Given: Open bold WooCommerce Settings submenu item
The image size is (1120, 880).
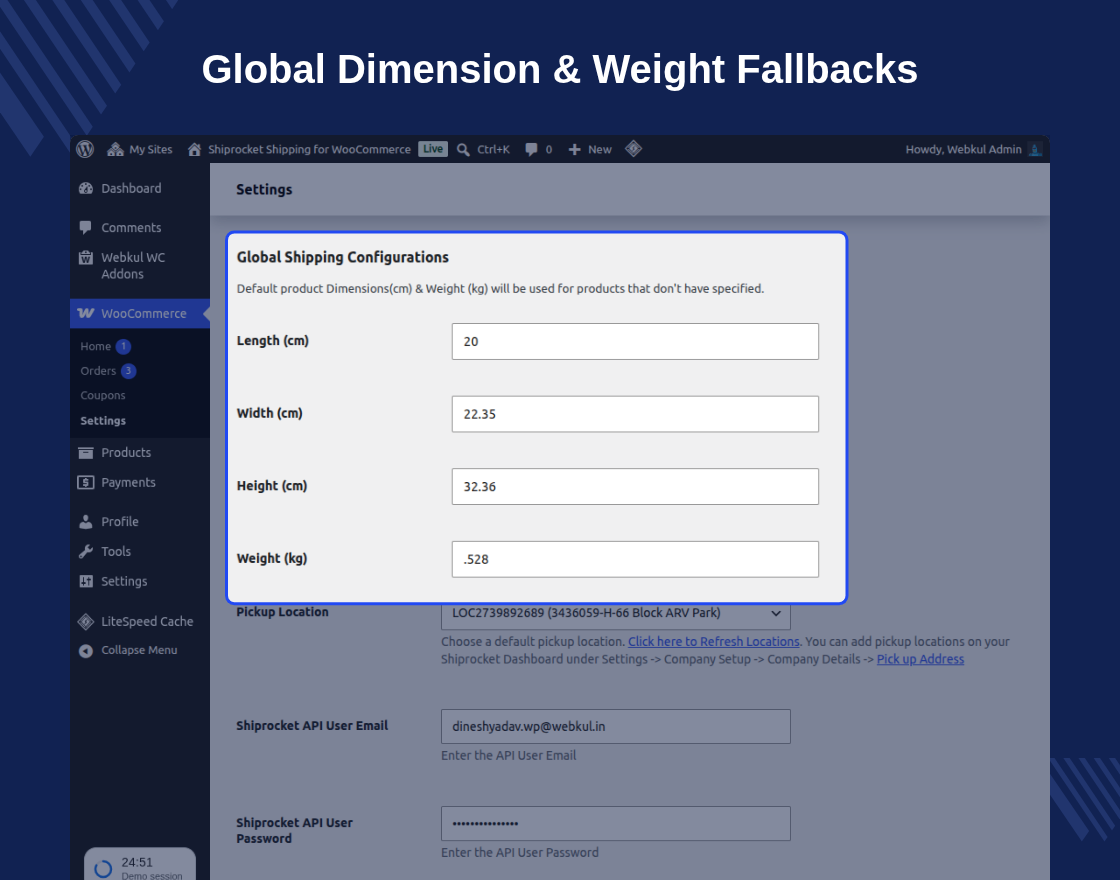Looking at the screenshot, I should click(103, 421).
